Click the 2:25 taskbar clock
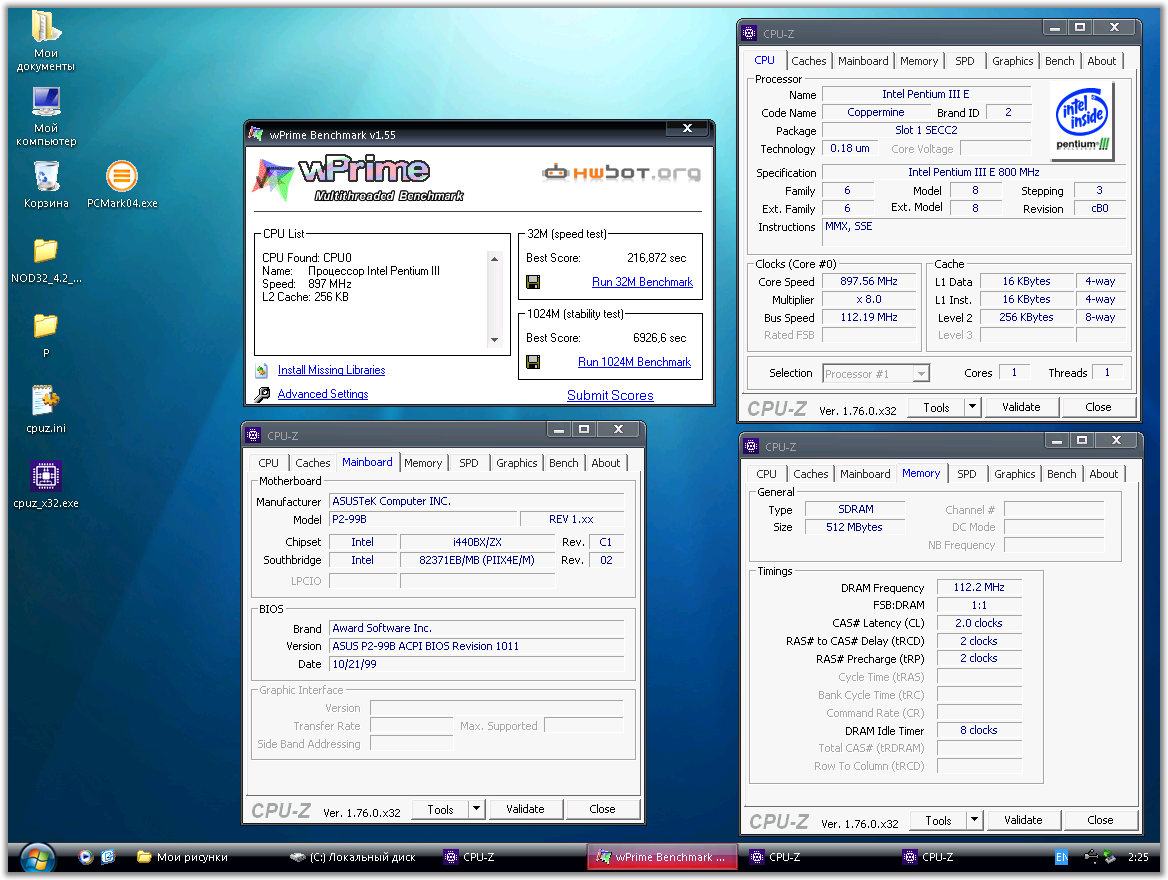 click(x=1137, y=857)
